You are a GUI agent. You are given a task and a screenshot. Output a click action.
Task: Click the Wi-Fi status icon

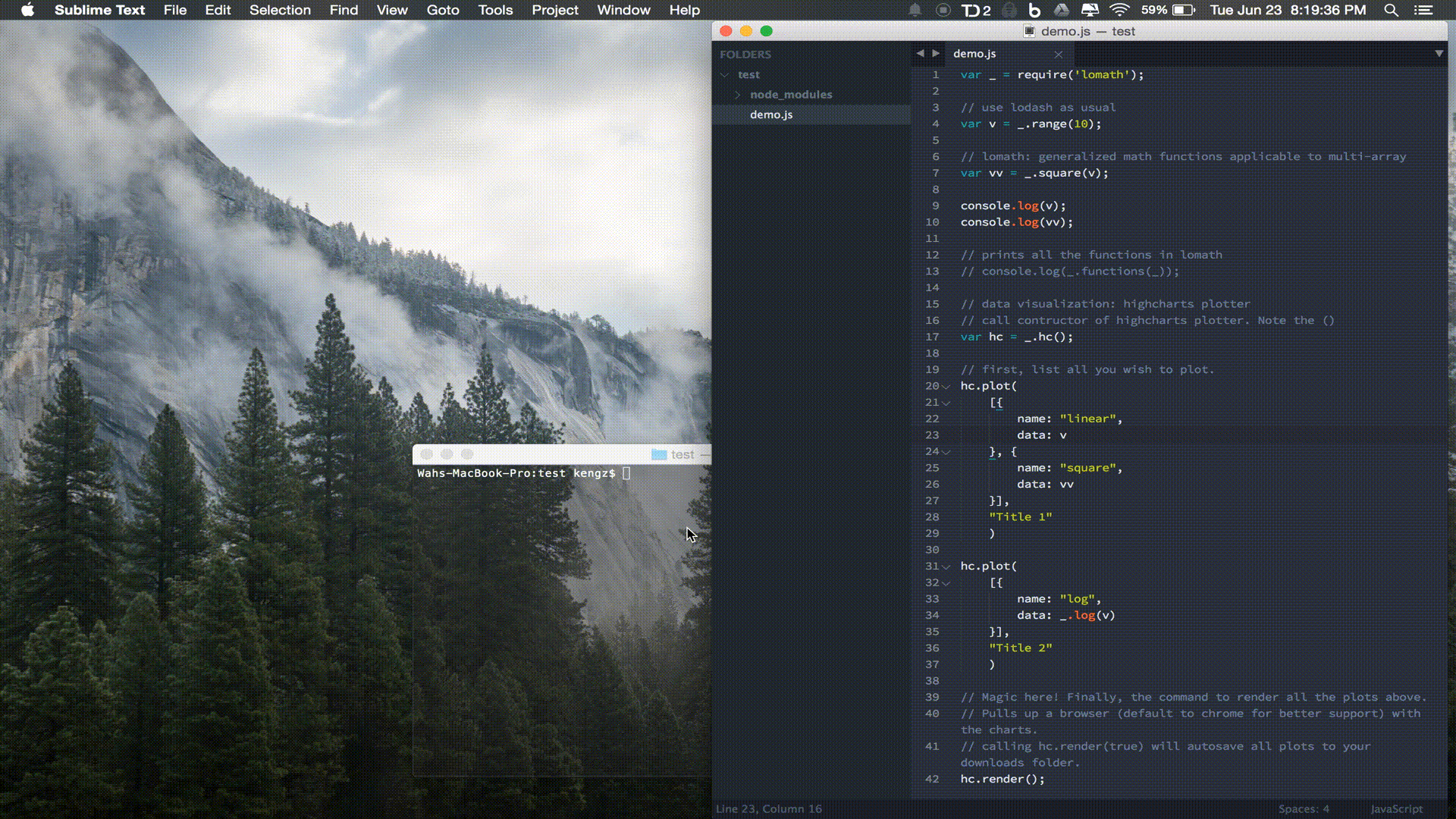1119,10
